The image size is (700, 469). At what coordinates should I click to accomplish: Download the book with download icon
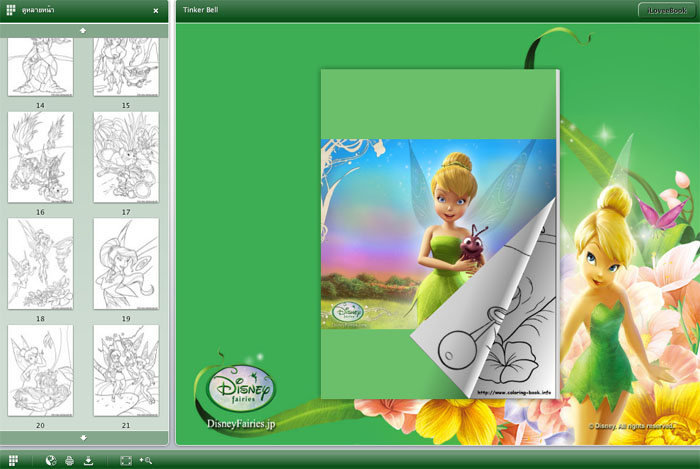point(88,460)
